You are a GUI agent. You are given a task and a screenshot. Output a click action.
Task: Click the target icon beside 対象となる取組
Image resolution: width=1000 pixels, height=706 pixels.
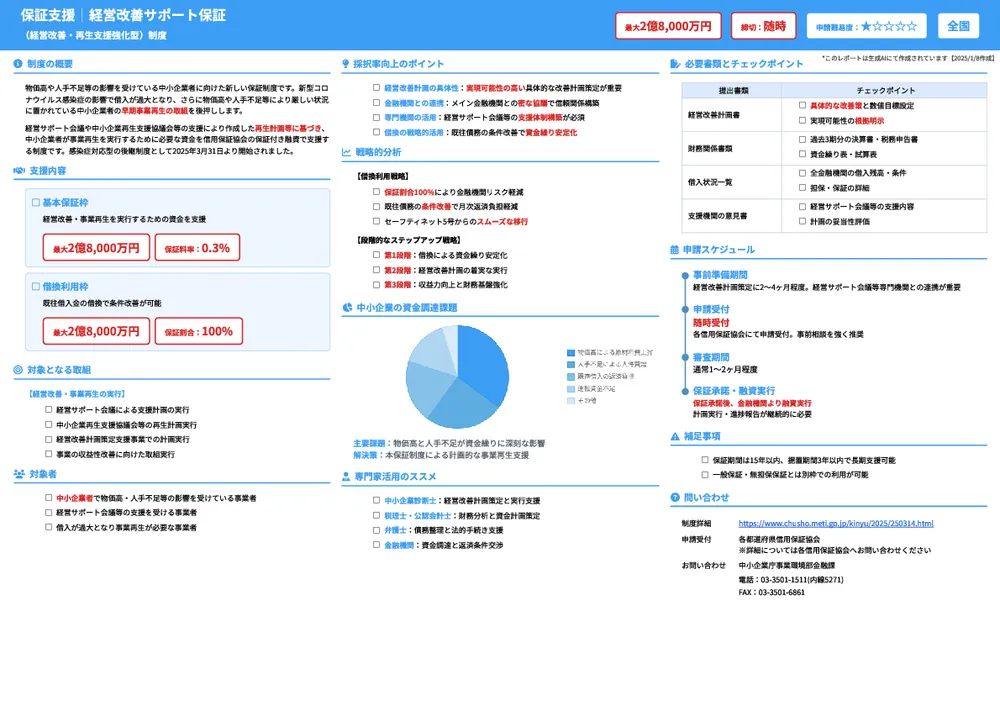coord(19,370)
